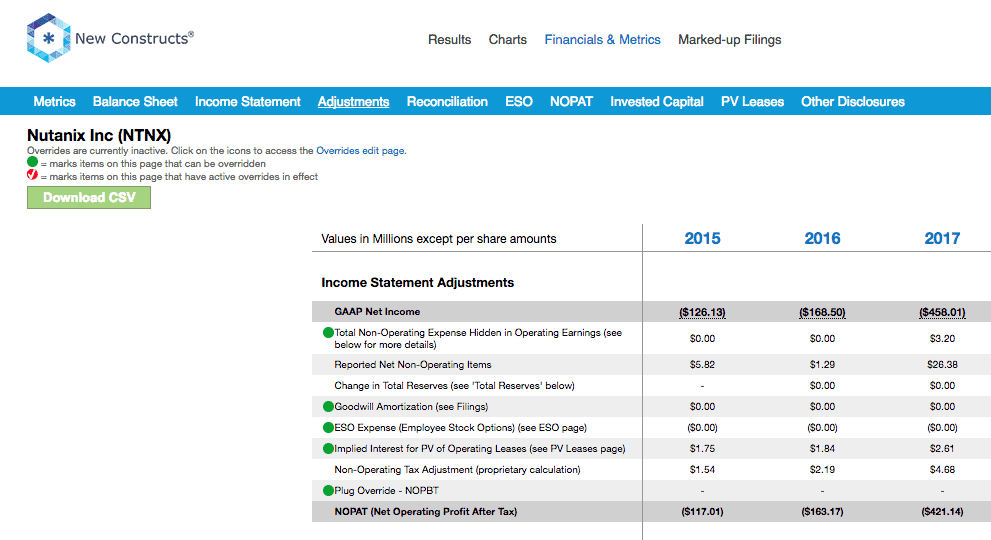The height and width of the screenshot is (540, 991).
Task: Click the 2015 column header
Action: [702, 238]
